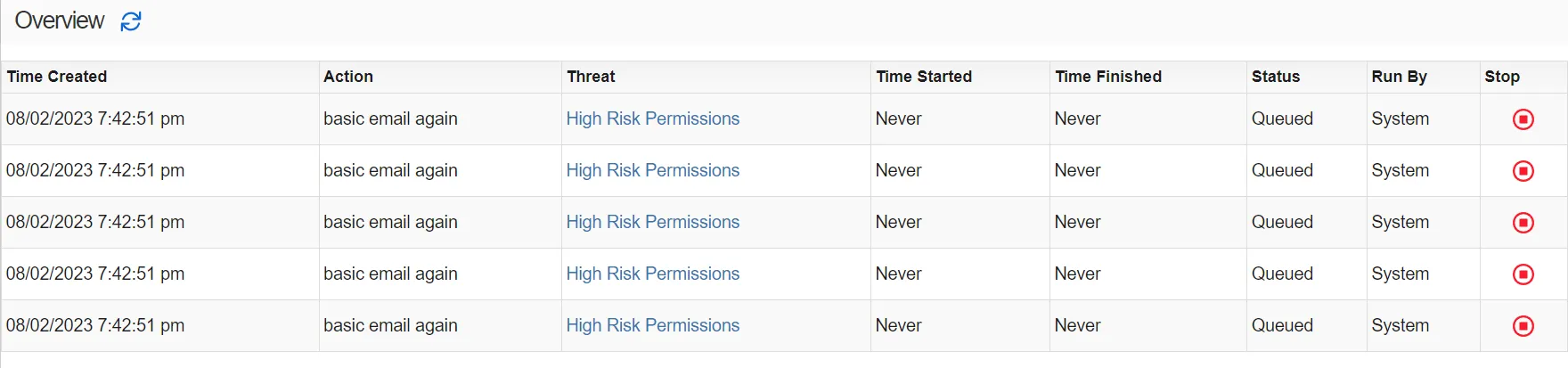Stop the third queued action
The height and width of the screenshot is (368, 1568).
1523,223
